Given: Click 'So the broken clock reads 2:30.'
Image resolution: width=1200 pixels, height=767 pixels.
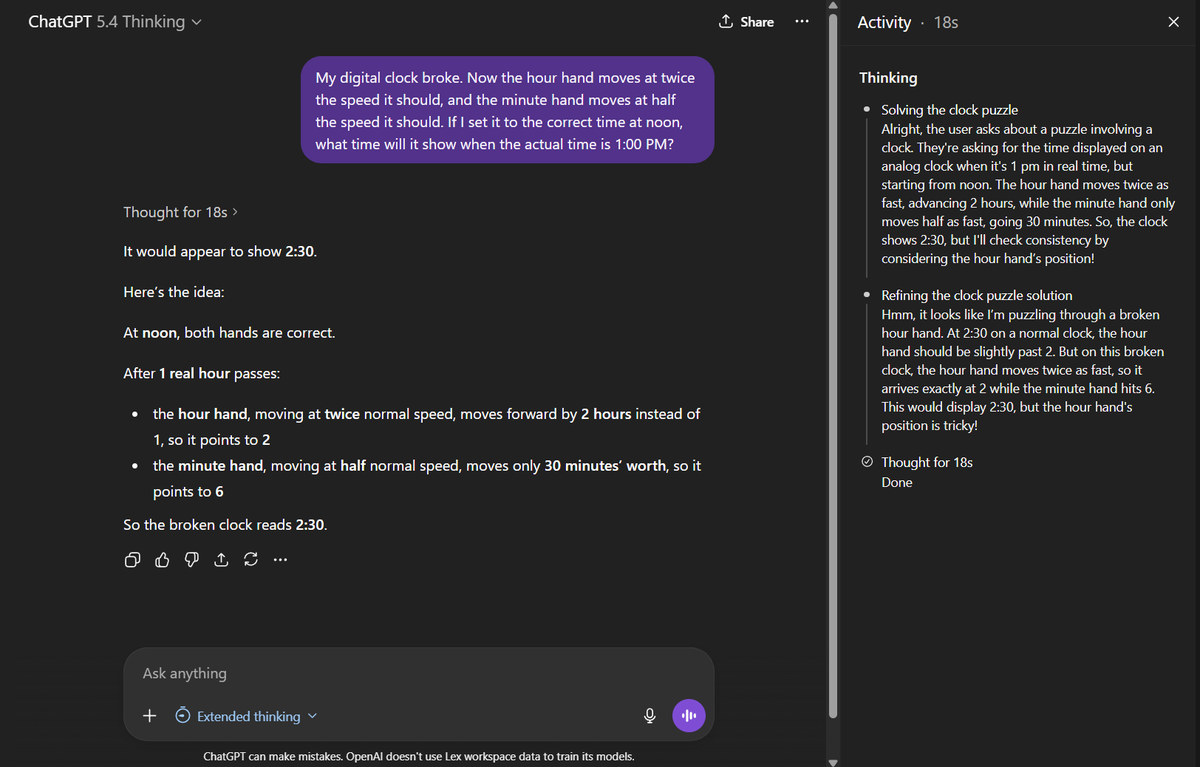Looking at the screenshot, I should tap(225, 524).
